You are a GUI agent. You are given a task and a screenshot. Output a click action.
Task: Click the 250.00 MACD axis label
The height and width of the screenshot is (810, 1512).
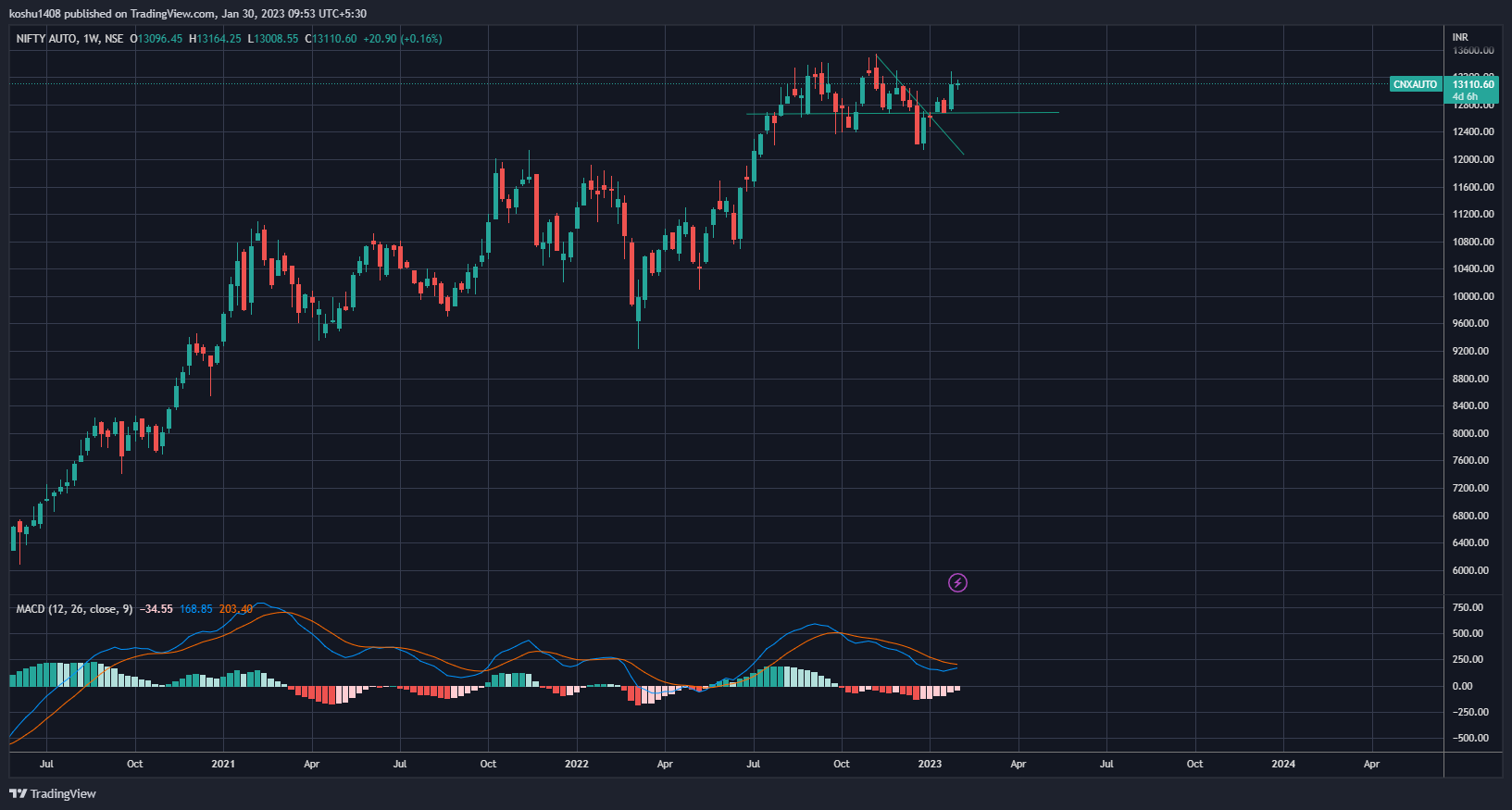[1468, 659]
